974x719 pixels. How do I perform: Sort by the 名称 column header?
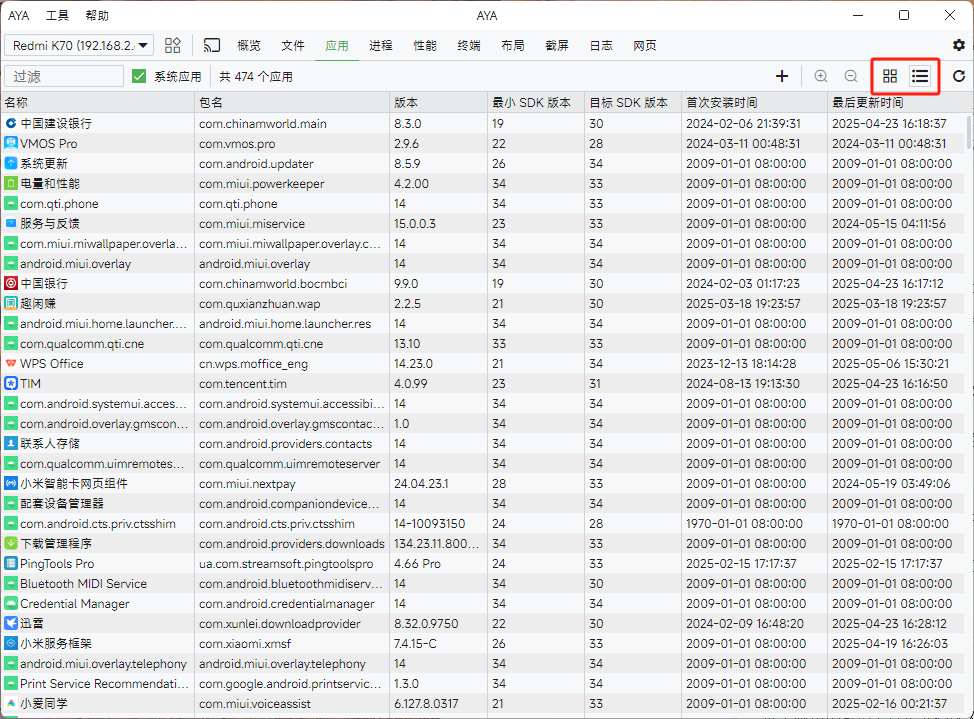pyautogui.click(x=98, y=103)
